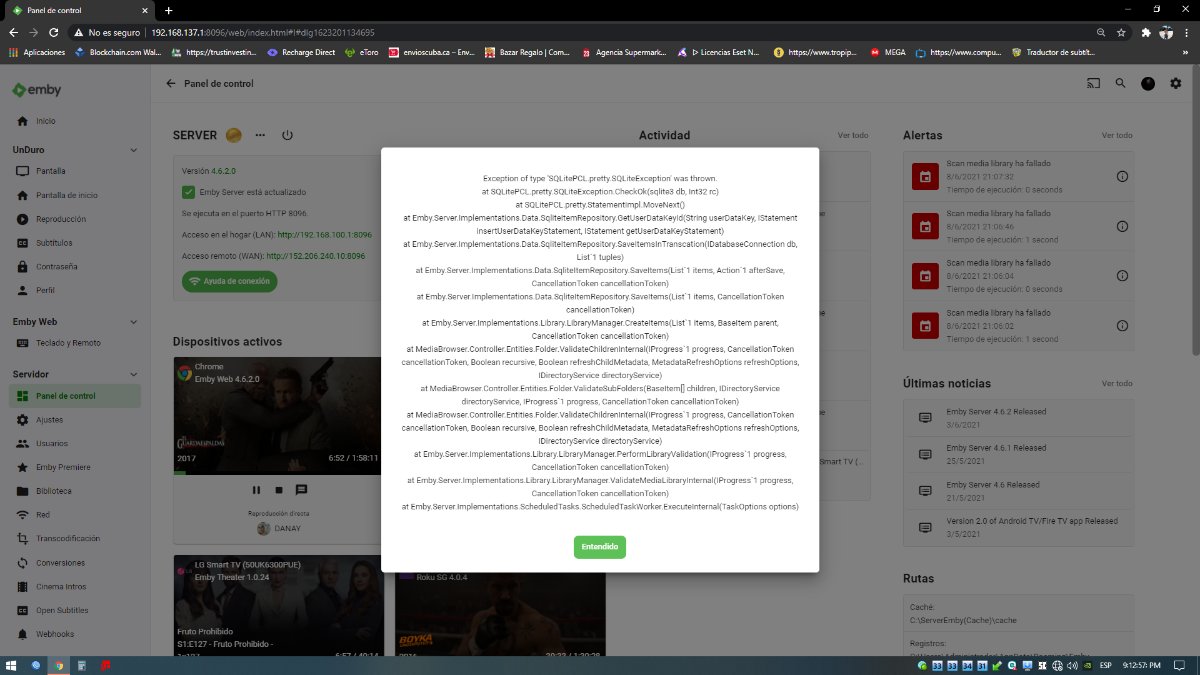Screen dimensions: 1200x675
Task: Open the LAN address link
Action: [x=325, y=235]
